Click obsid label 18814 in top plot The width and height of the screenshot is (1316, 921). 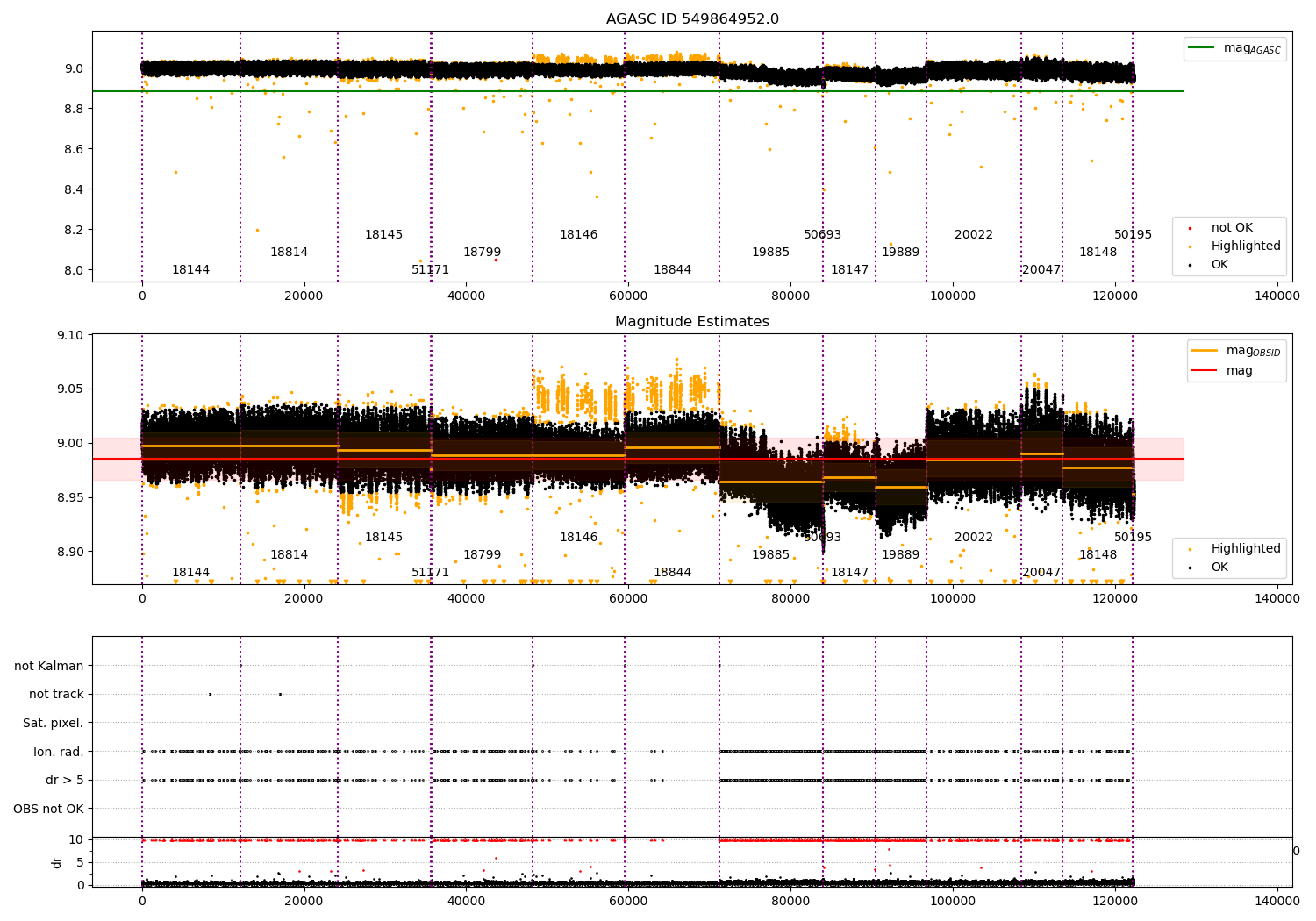289,253
